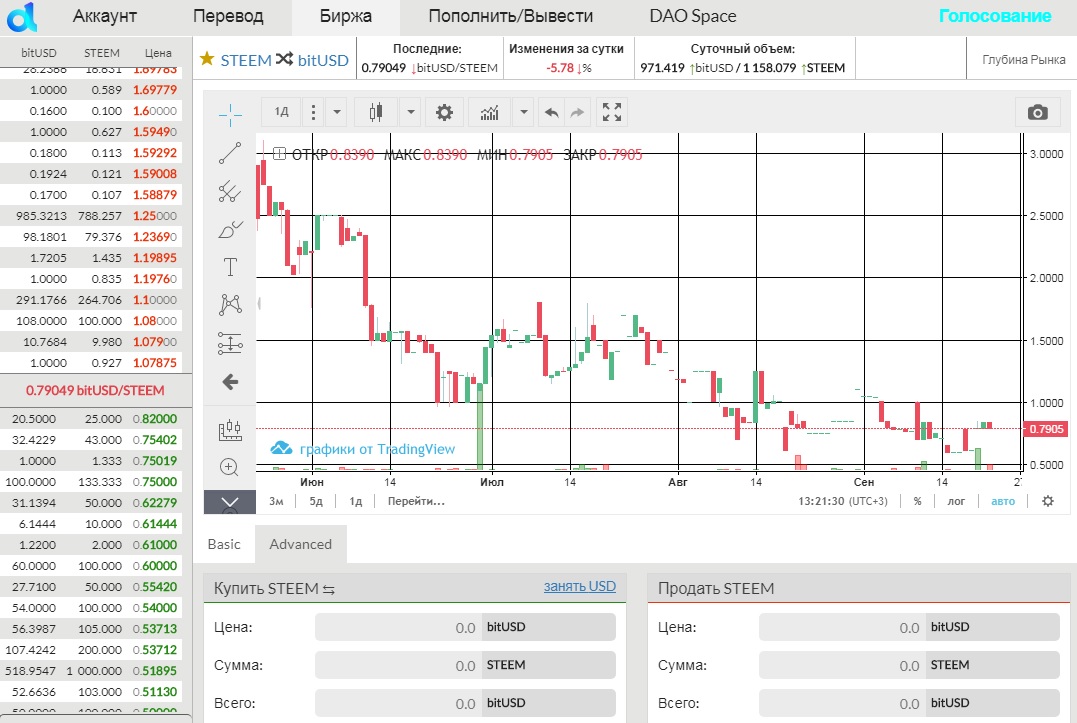Activate the zoom in magnifier tool
The image size is (1077, 723).
229,467
